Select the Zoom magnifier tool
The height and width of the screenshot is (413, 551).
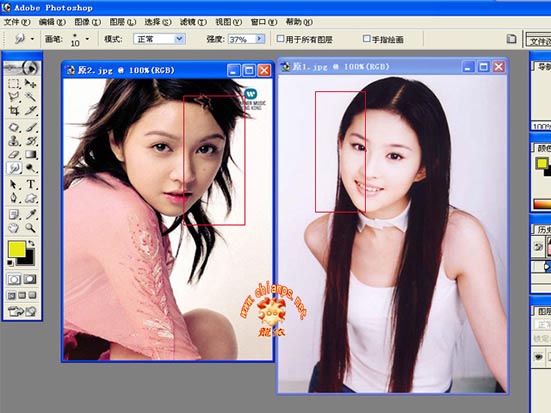click(x=31, y=228)
